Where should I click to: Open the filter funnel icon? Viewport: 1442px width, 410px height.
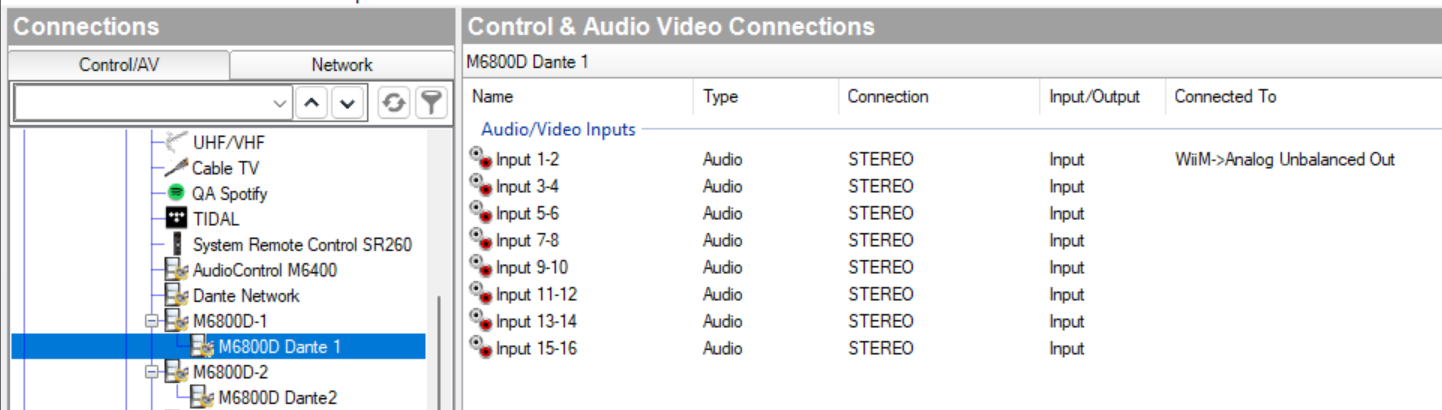[430, 103]
